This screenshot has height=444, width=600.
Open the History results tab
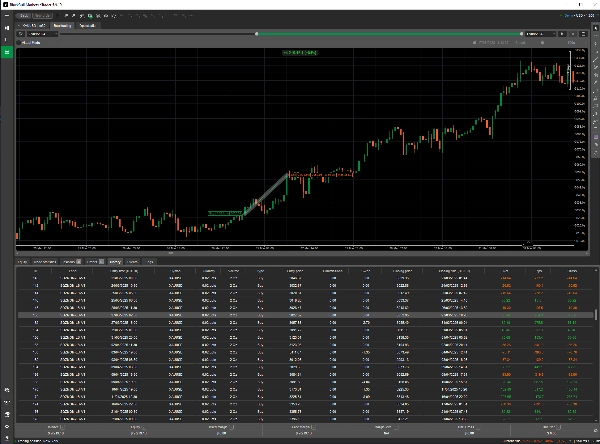point(115,262)
